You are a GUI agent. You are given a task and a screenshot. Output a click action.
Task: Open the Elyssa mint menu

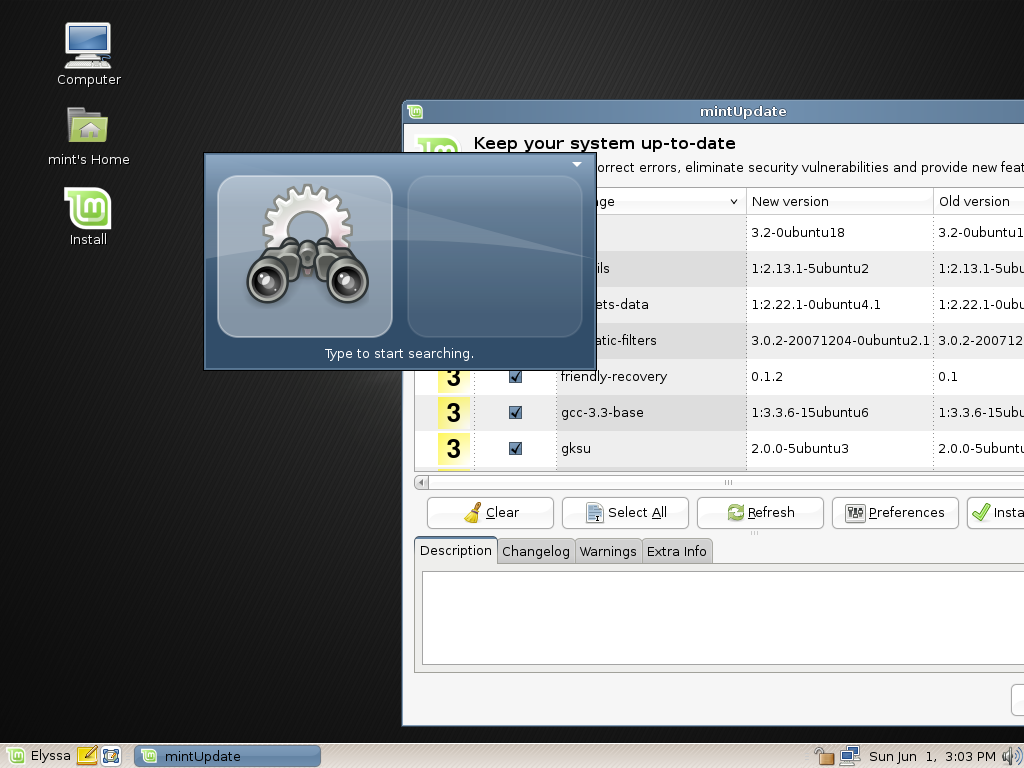(39, 756)
